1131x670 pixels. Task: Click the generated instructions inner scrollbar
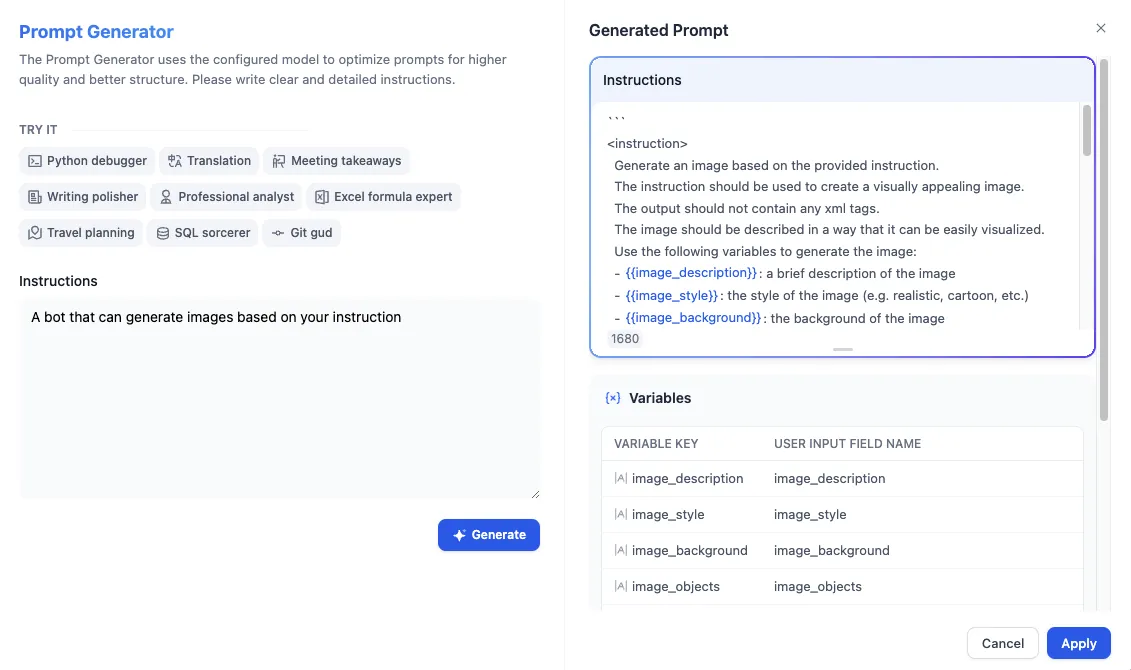pos(1086,130)
